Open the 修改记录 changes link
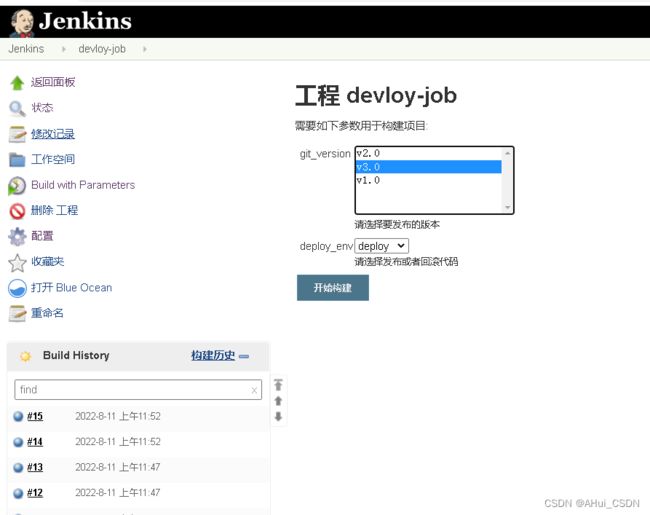 (x=53, y=134)
